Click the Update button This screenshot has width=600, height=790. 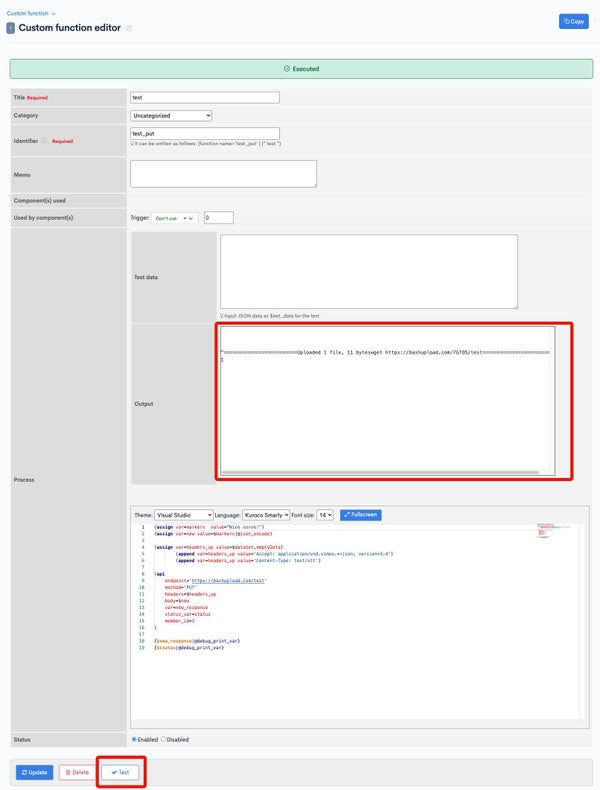click(34, 772)
